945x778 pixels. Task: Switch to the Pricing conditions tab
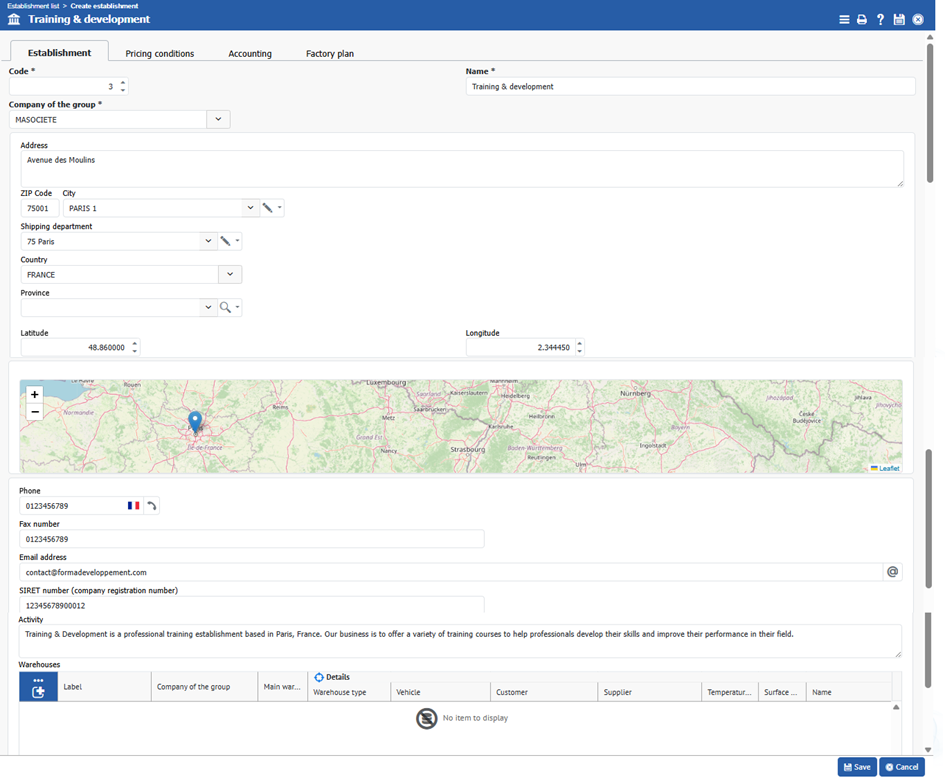pos(160,53)
